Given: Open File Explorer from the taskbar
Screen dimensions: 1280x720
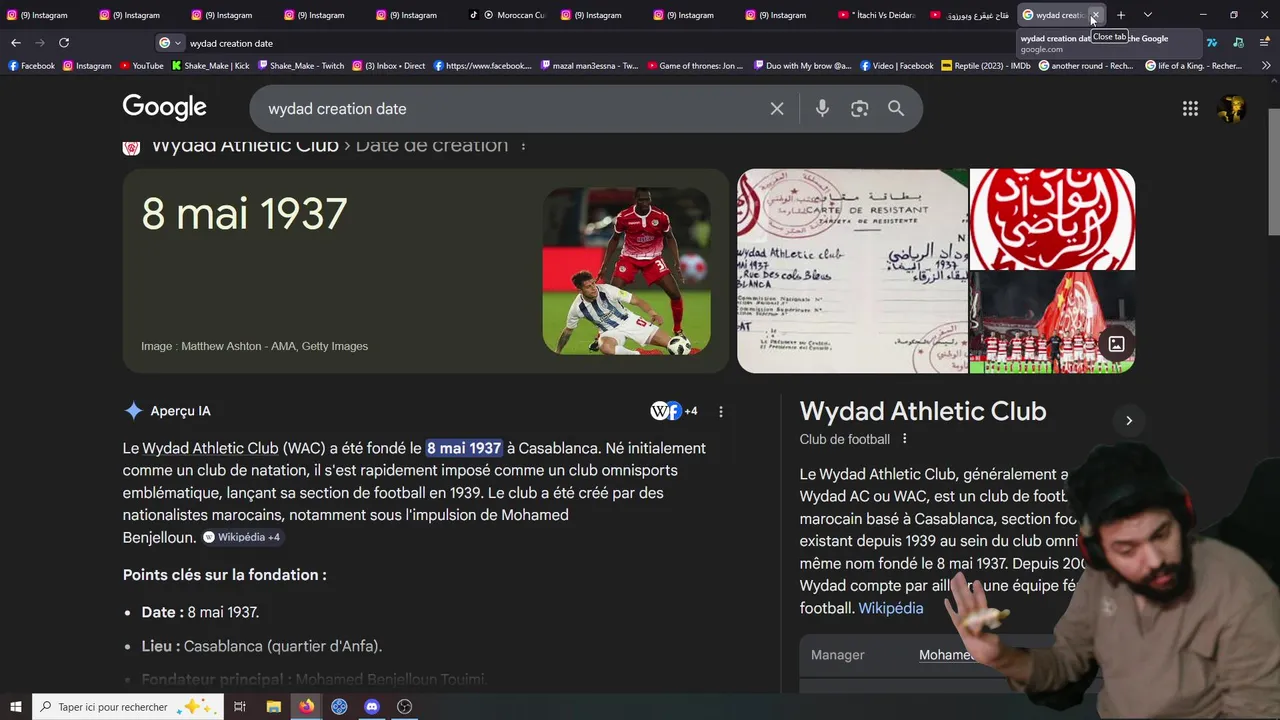Looking at the screenshot, I should pos(273,706).
